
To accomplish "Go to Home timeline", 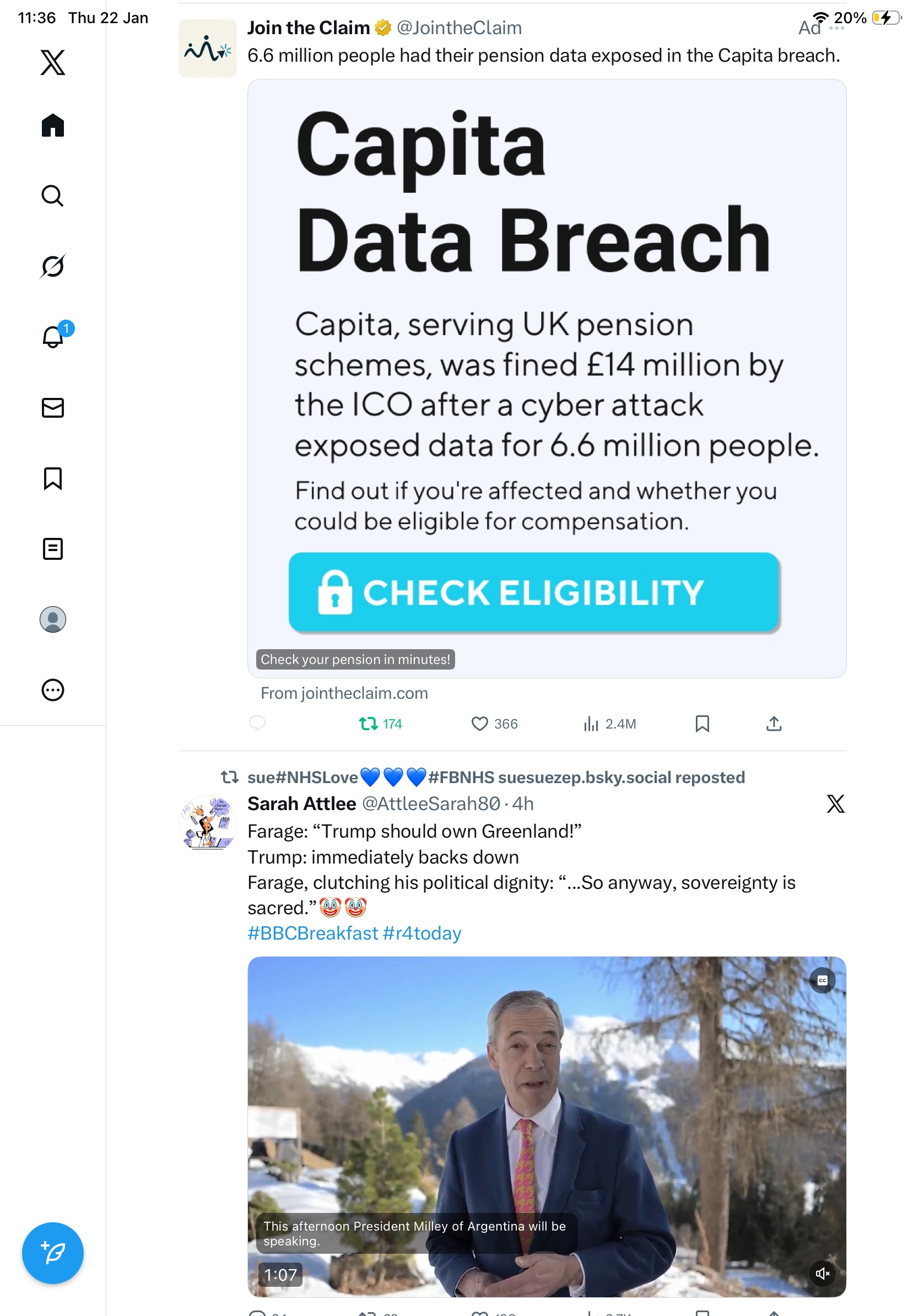I will [x=53, y=126].
